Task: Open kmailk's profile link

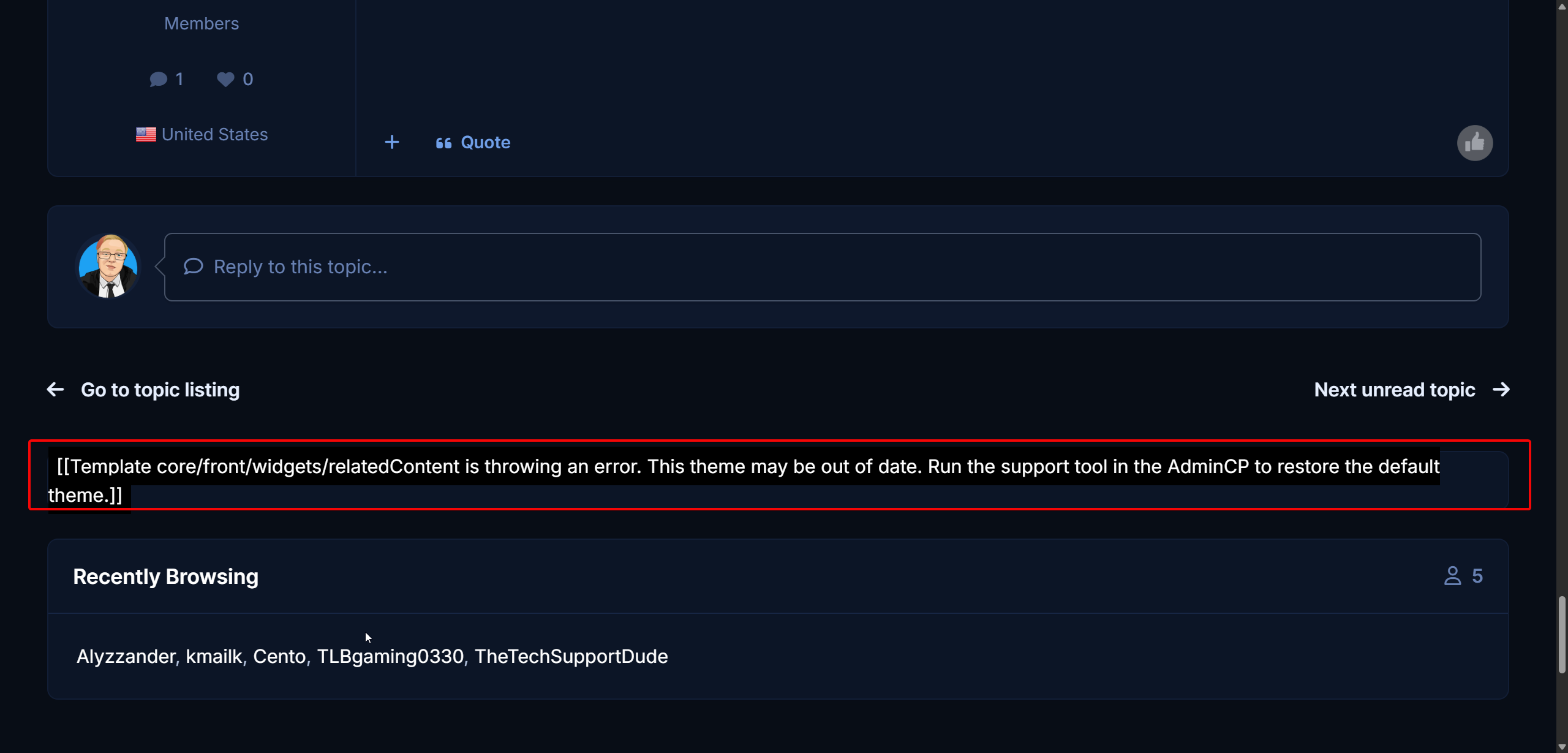Action: [x=214, y=656]
